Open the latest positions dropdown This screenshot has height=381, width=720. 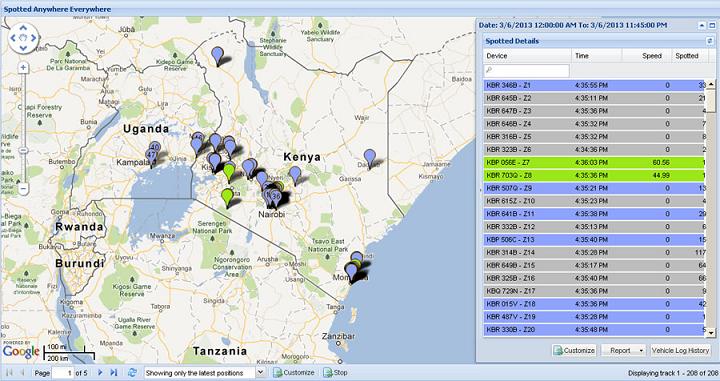pos(260,373)
